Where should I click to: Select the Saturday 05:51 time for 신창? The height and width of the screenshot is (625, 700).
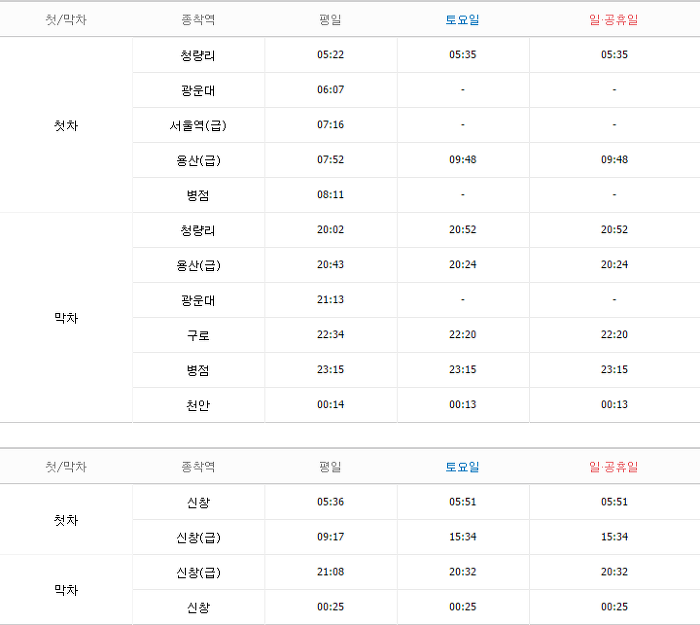tap(462, 502)
